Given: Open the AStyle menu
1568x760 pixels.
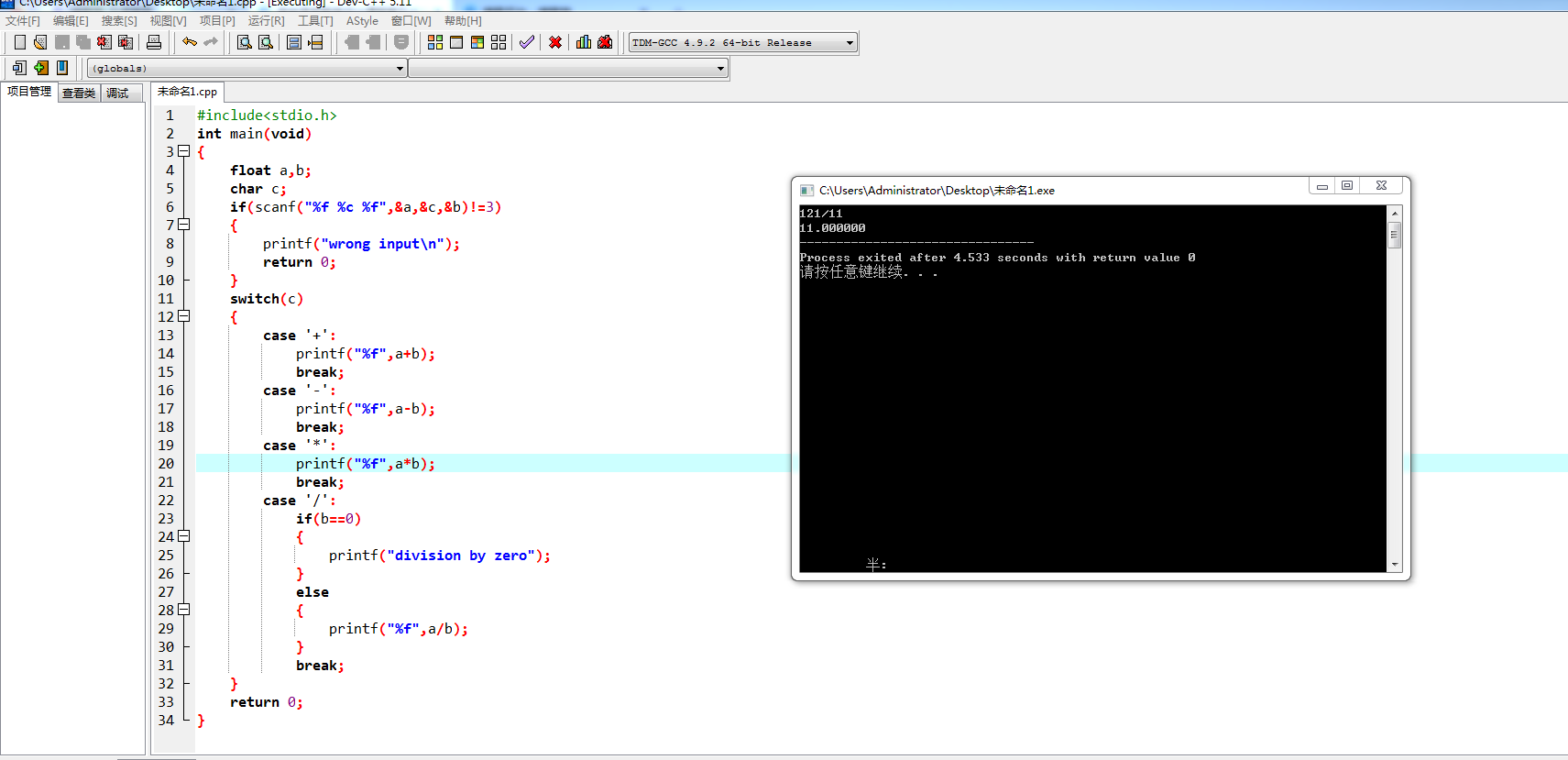Looking at the screenshot, I should coord(362,20).
